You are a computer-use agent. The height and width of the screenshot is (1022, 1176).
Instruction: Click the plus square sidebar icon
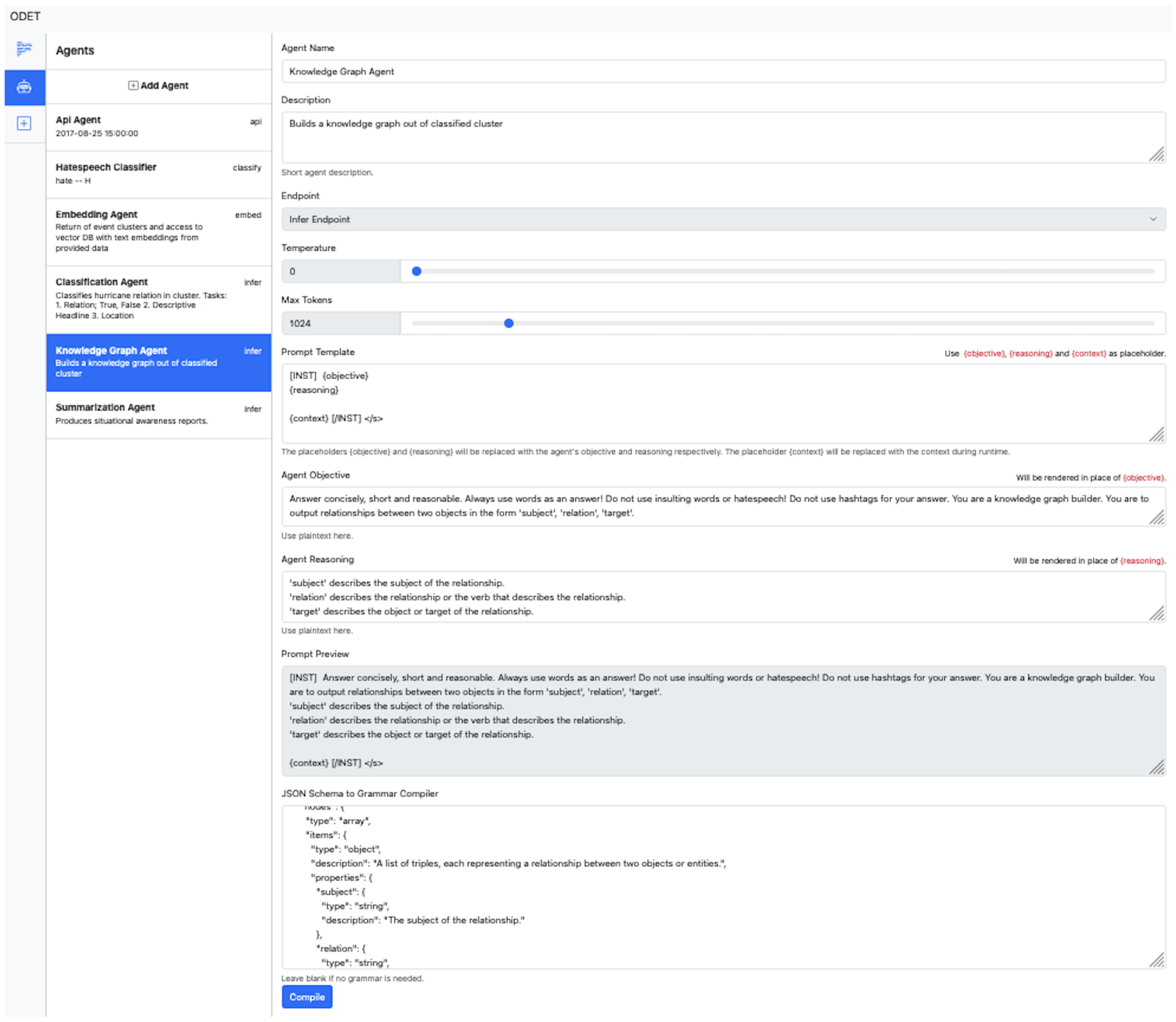[24, 123]
